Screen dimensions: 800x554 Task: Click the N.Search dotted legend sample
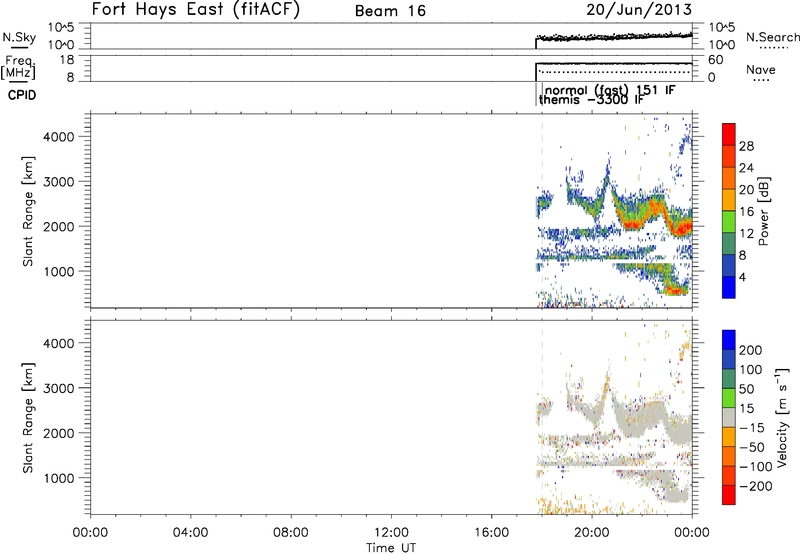pos(774,48)
